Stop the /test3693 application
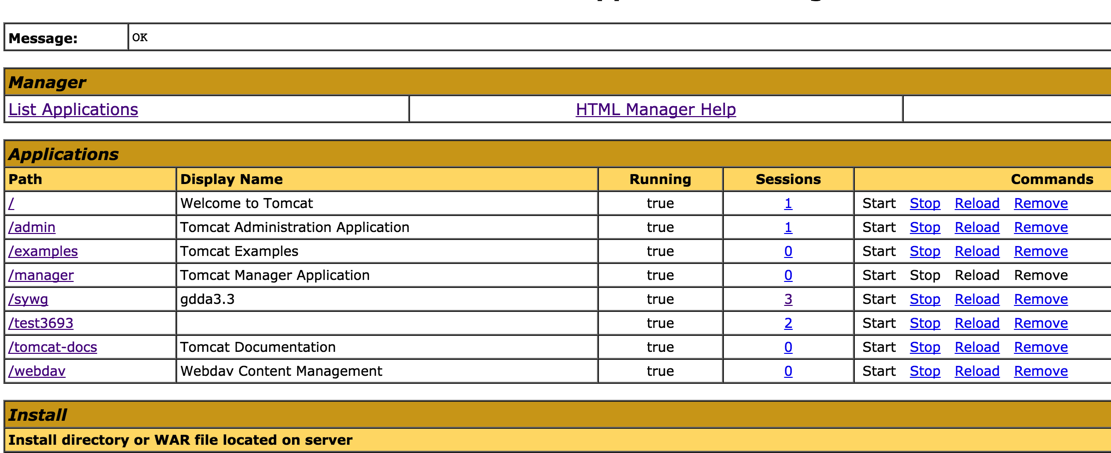The image size is (1111, 453). tap(925, 323)
